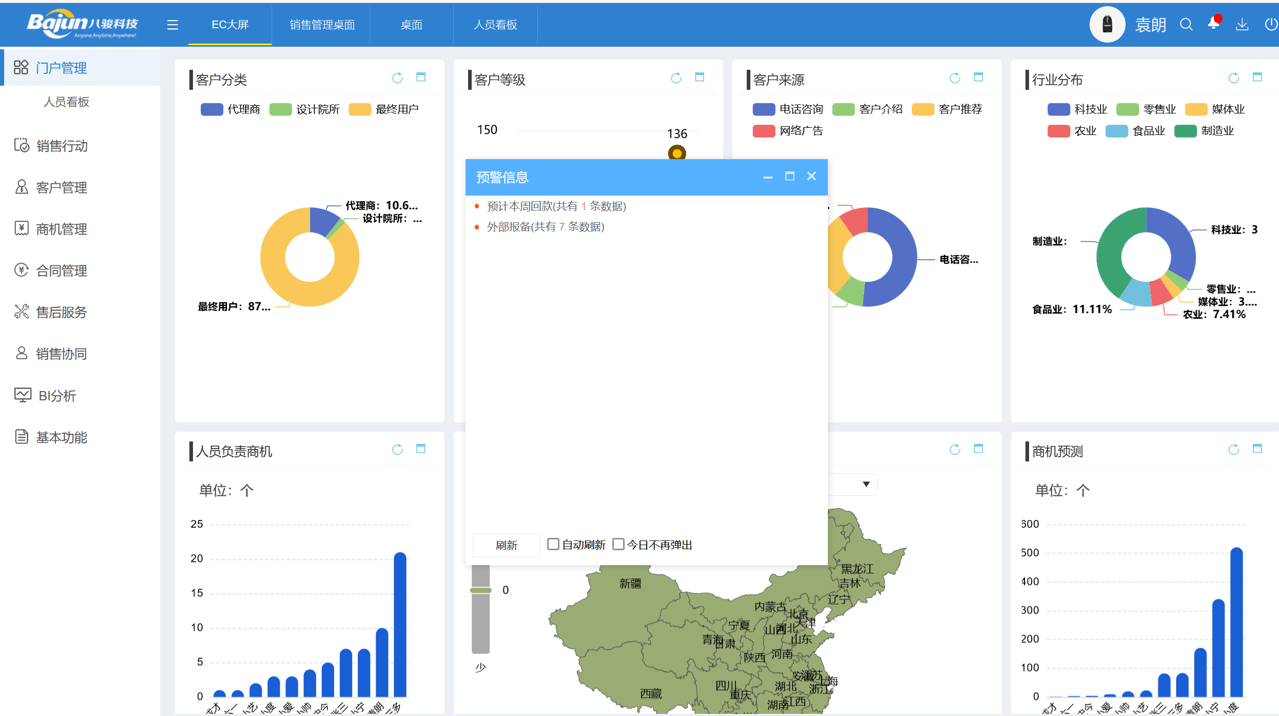
Task: Toggle 代理商 legend in 客户分类 chart
Action: (x=230, y=110)
